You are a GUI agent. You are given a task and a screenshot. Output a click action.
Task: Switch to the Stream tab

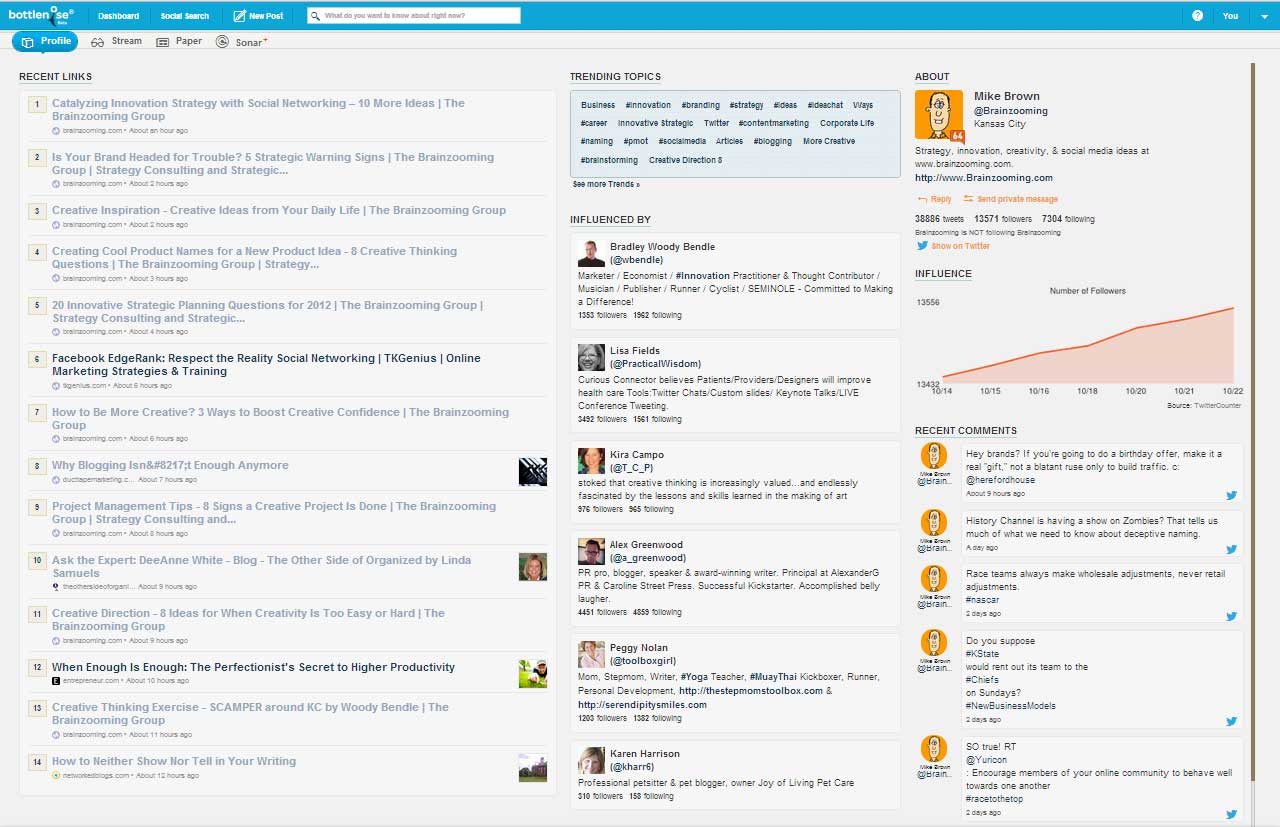click(116, 41)
